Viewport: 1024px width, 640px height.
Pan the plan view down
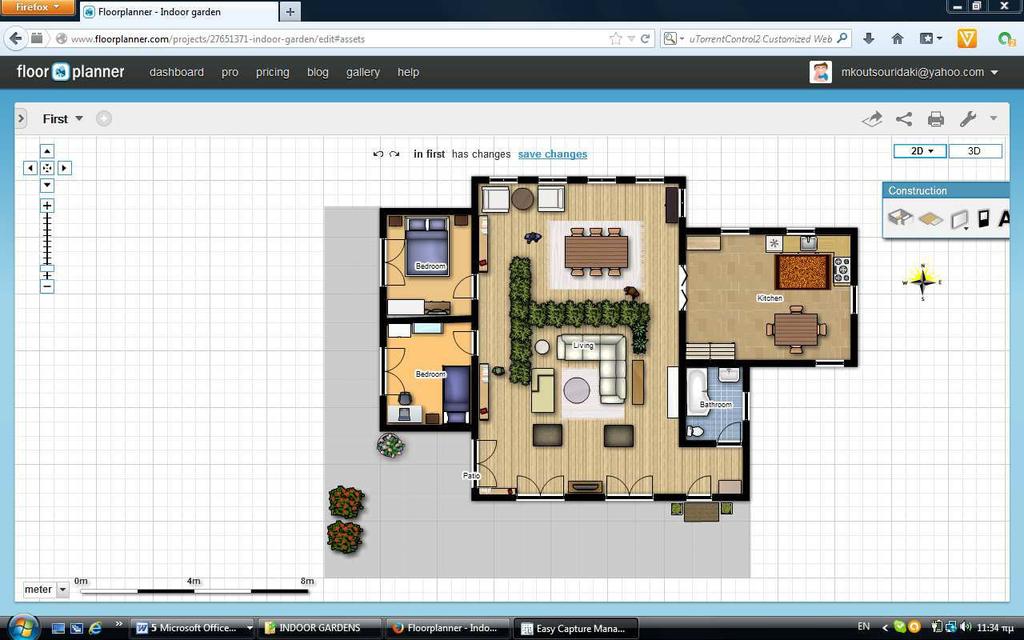[x=47, y=185]
